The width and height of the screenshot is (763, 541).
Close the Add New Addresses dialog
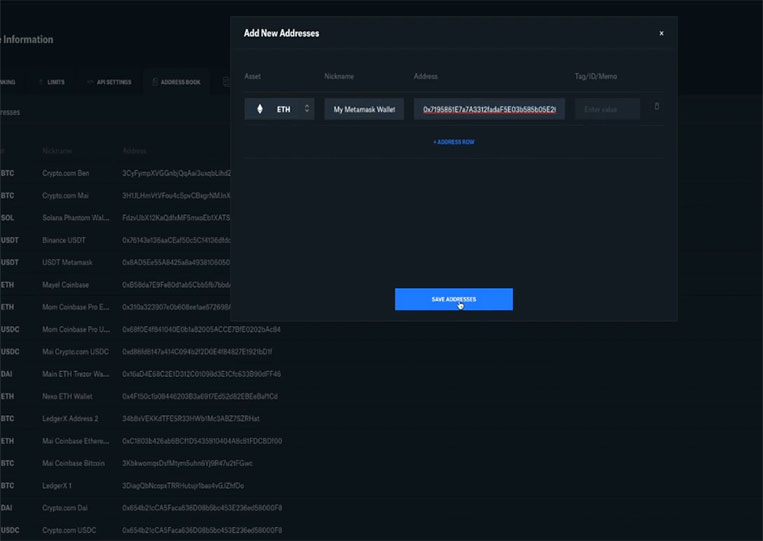coord(661,33)
